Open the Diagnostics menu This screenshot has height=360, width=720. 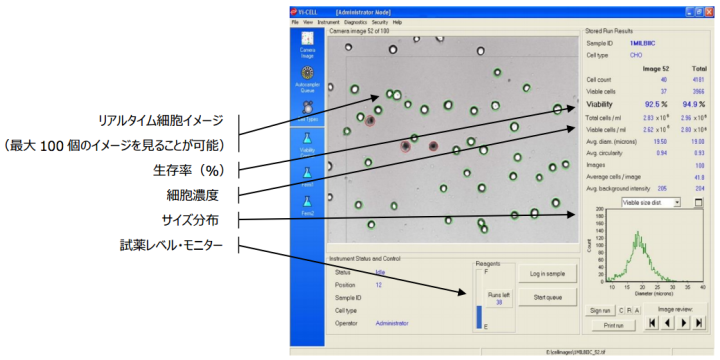(x=355, y=22)
